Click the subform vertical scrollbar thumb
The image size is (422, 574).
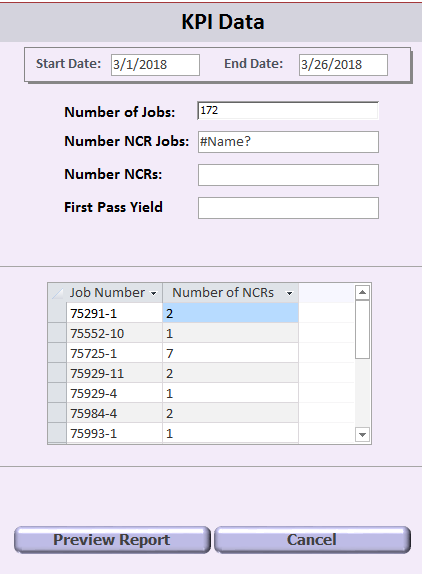coord(362,329)
